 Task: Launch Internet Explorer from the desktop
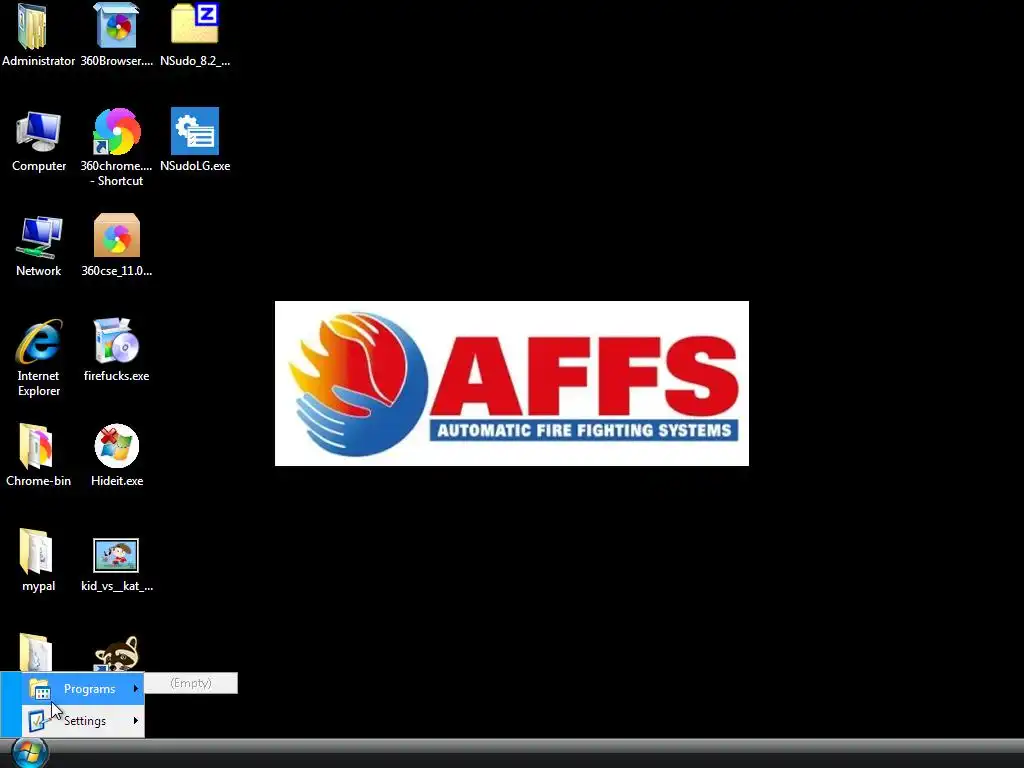point(39,342)
